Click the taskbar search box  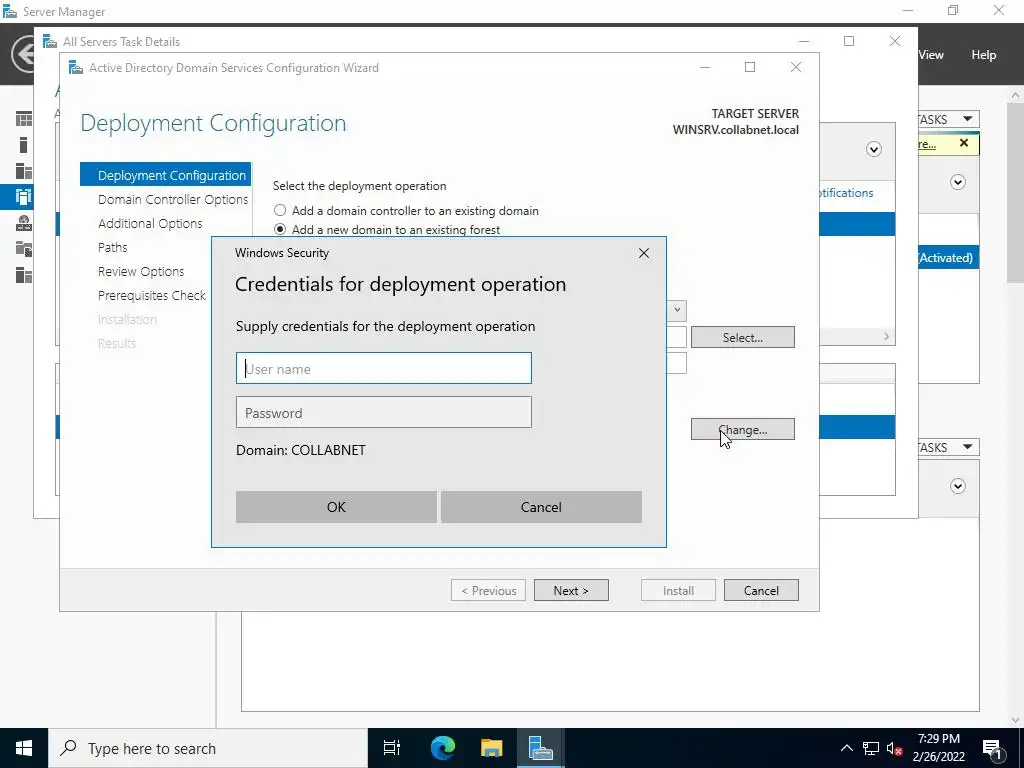(208, 748)
